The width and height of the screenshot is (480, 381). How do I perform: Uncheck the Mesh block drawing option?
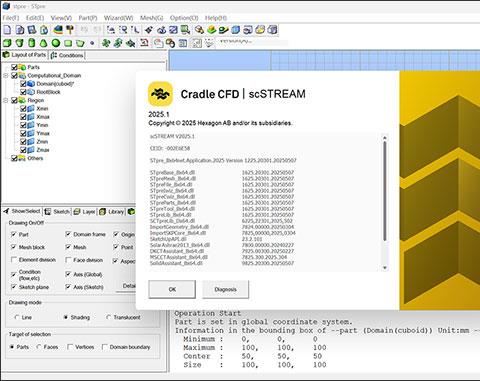tap(14, 247)
